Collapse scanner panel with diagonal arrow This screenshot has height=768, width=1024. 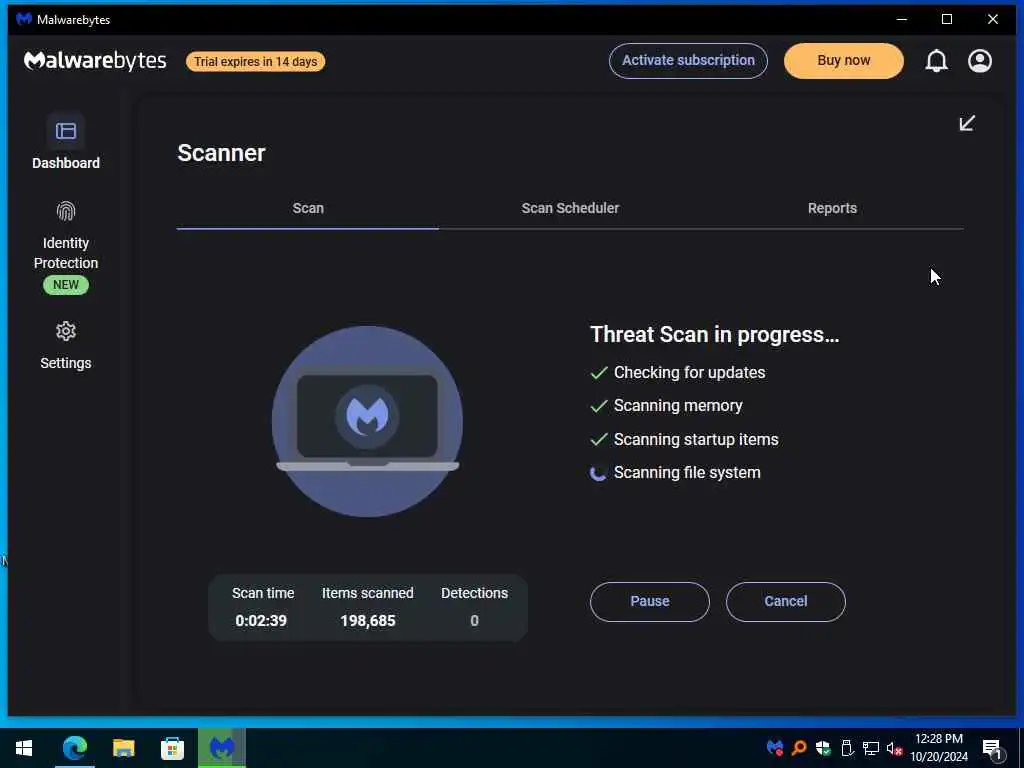click(x=967, y=123)
